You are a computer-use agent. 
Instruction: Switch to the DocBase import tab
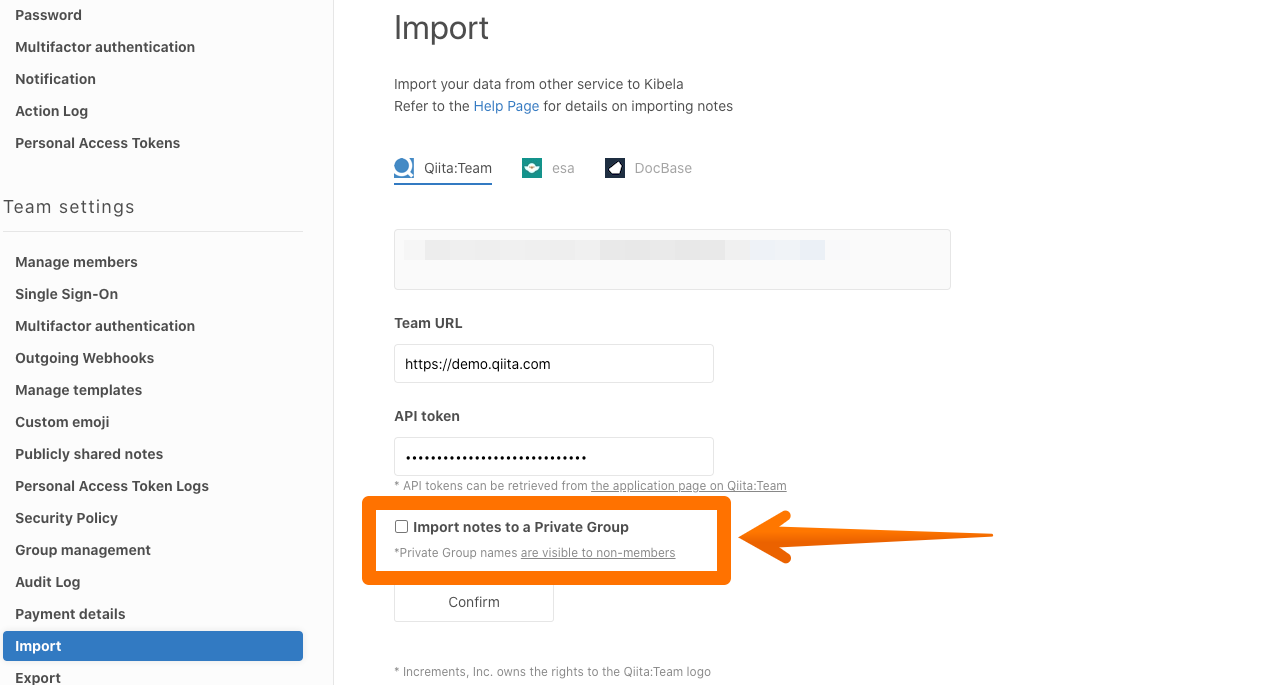coord(662,168)
